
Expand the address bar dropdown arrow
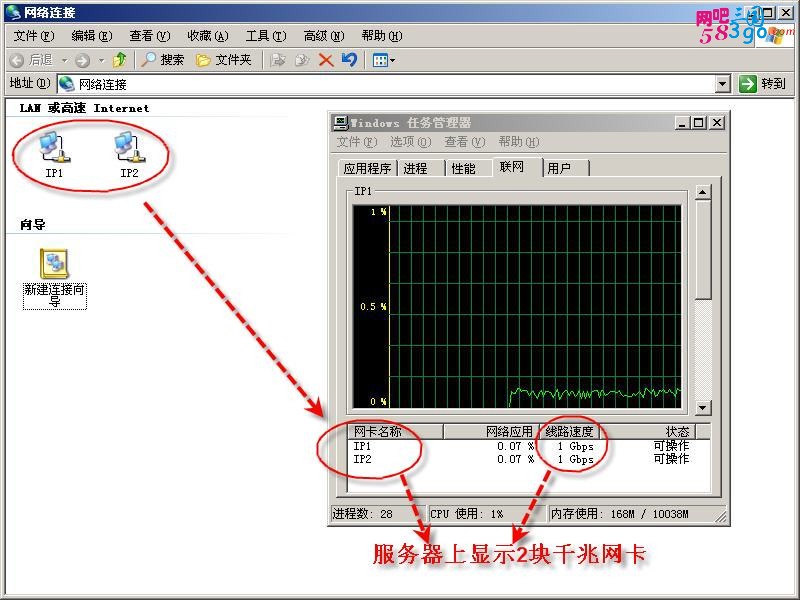[x=722, y=84]
